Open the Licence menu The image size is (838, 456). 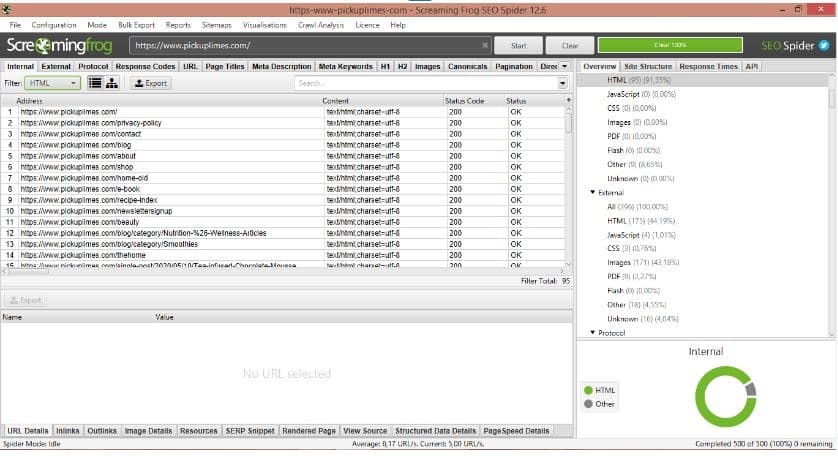(x=367, y=25)
